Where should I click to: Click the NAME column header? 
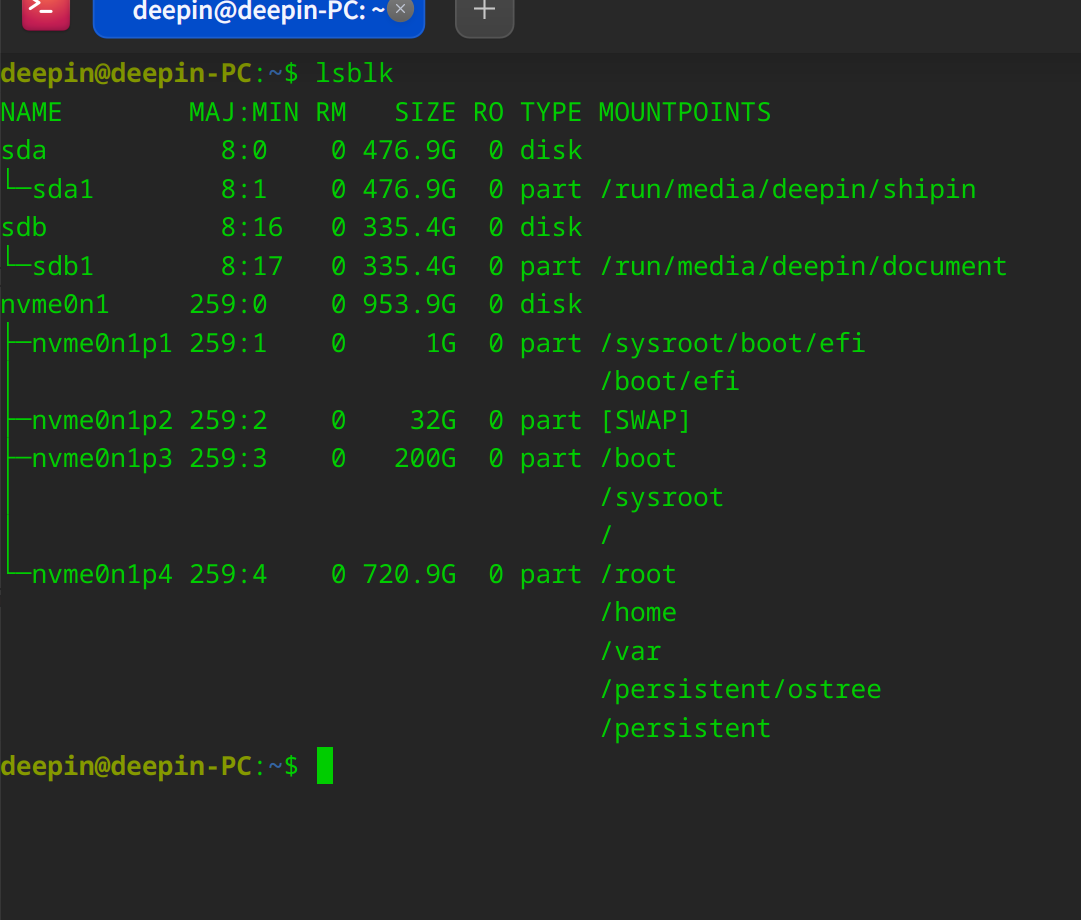coord(32,112)
